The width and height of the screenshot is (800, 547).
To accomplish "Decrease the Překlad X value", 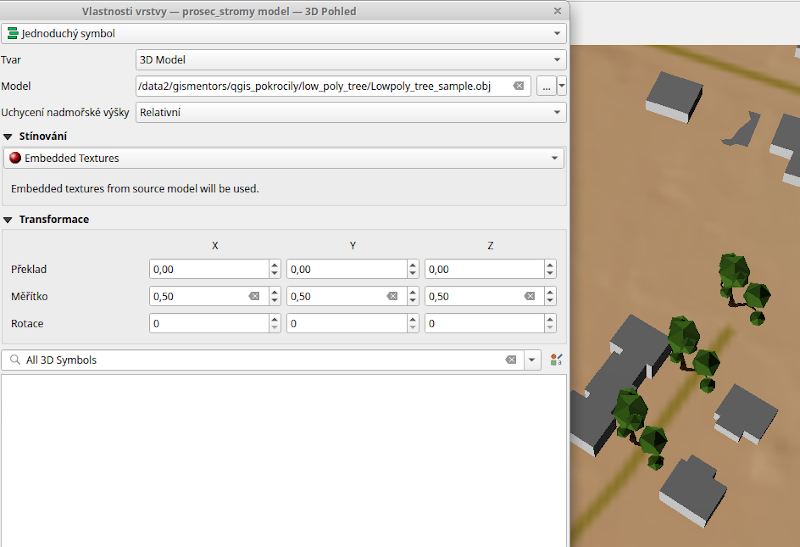I will pyautogui.click(x=275, y=274).
